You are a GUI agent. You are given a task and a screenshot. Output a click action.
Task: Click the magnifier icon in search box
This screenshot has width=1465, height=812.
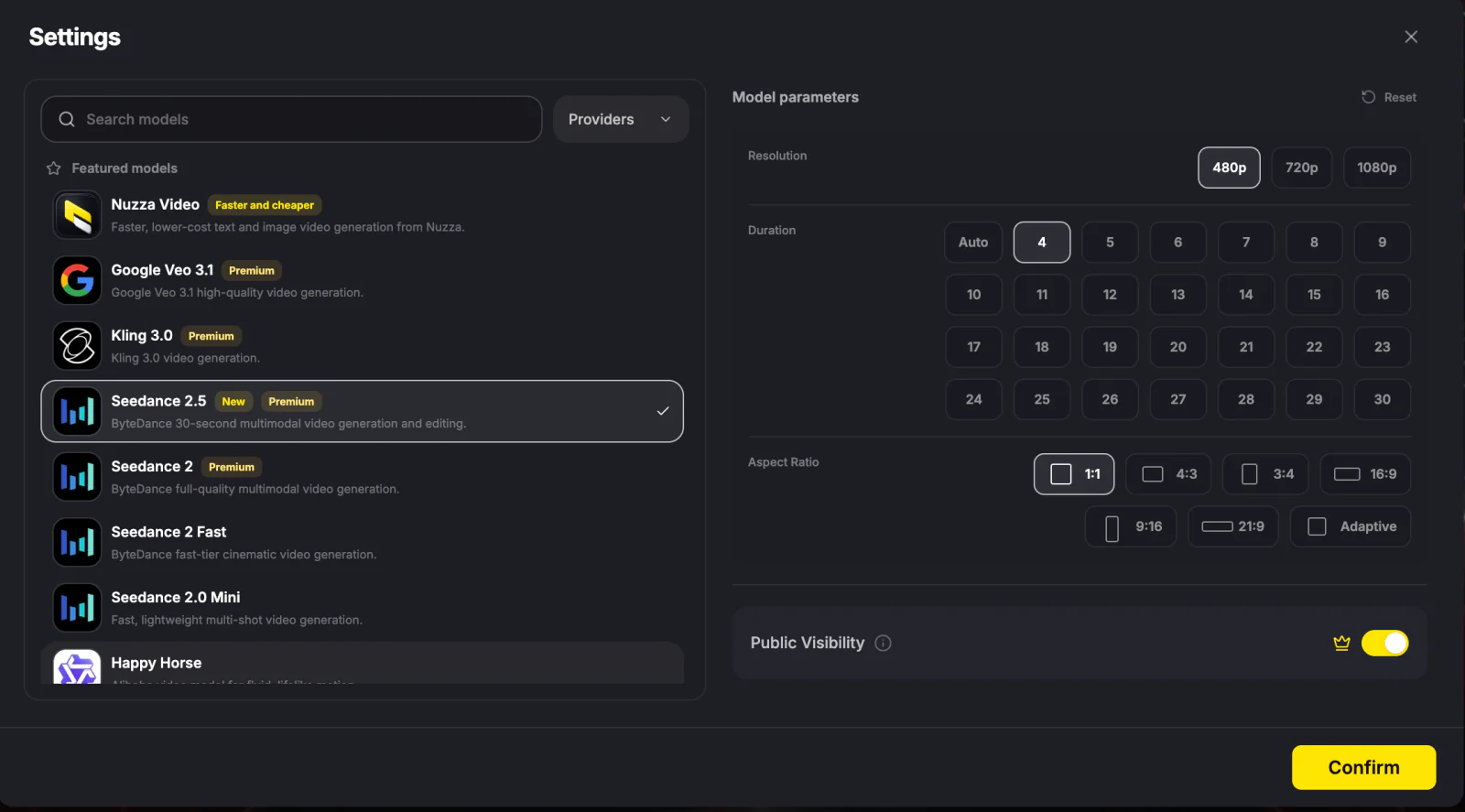pyautogui.click(x=67, y=119)
